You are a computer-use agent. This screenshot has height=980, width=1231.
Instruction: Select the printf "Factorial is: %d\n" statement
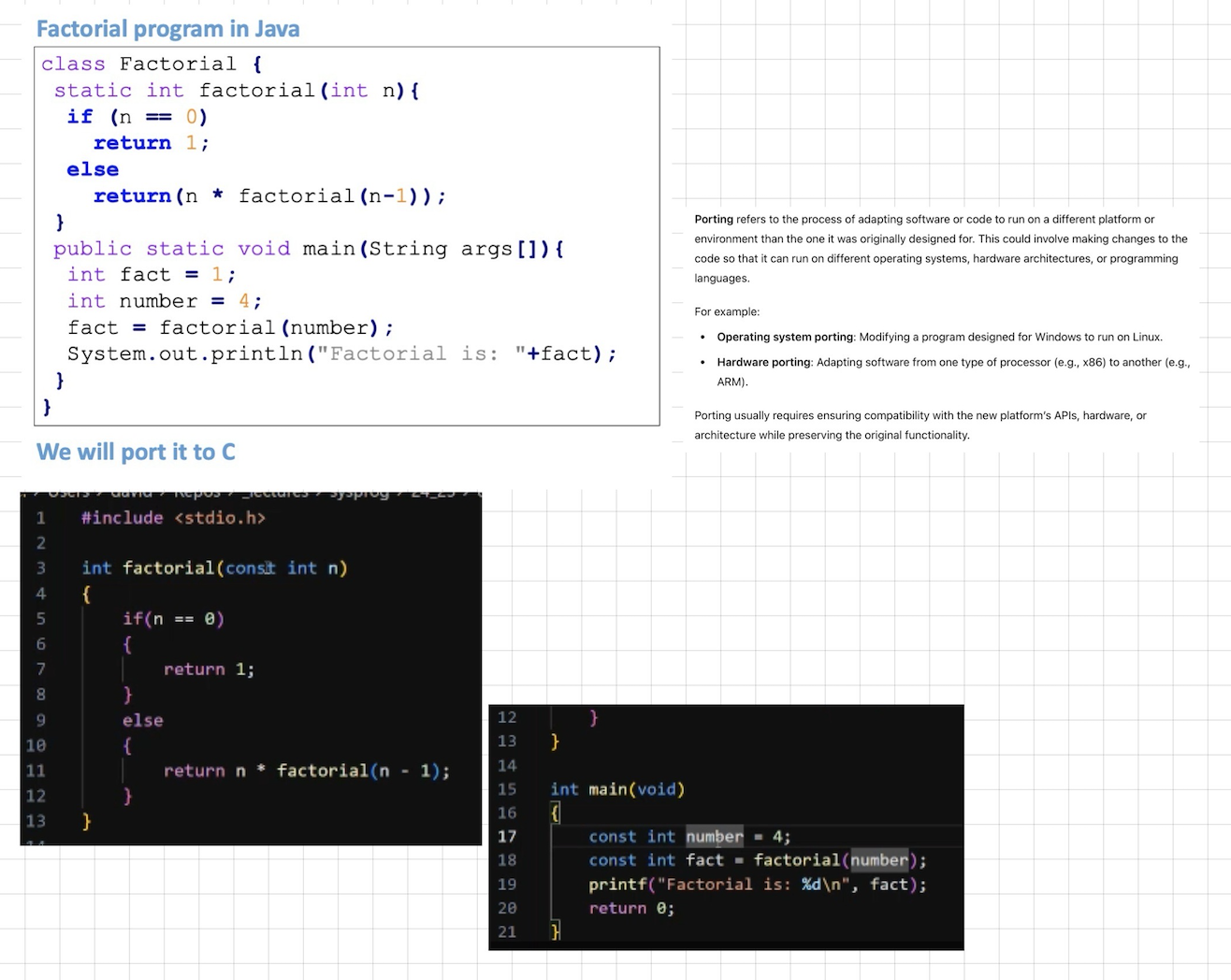pyautogui.click(x=758, y=885)
